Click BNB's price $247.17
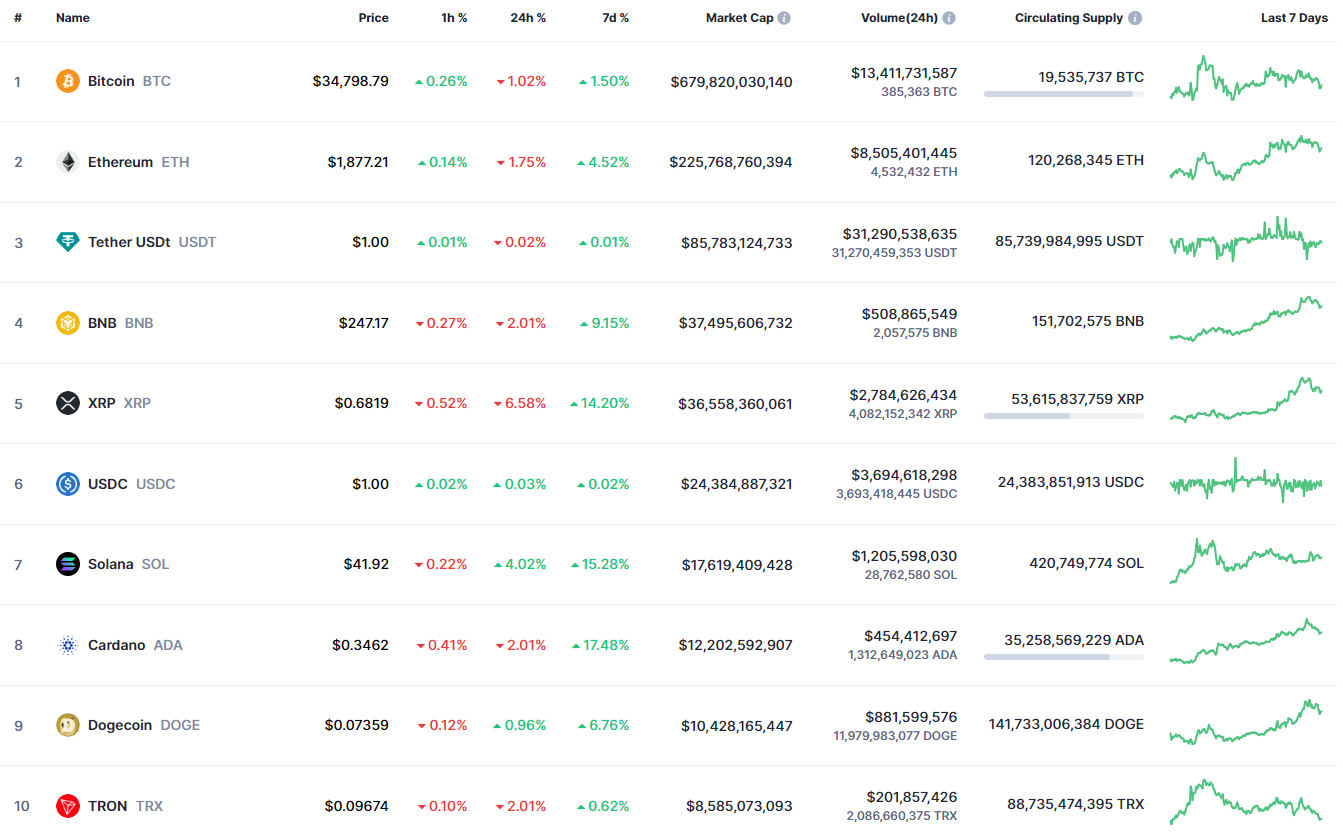 click(x=364, y=323)
